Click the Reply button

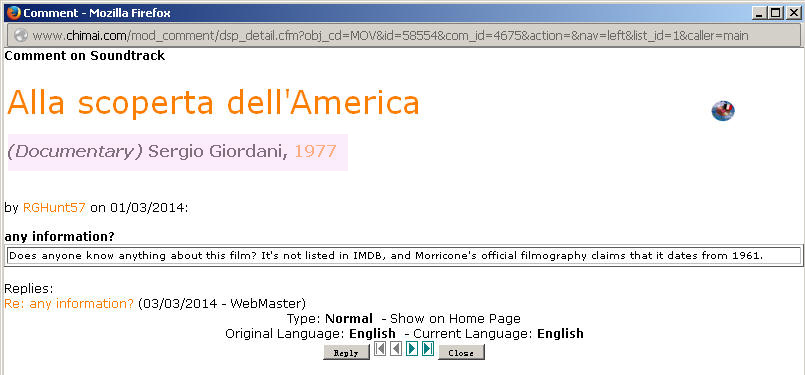346,352
